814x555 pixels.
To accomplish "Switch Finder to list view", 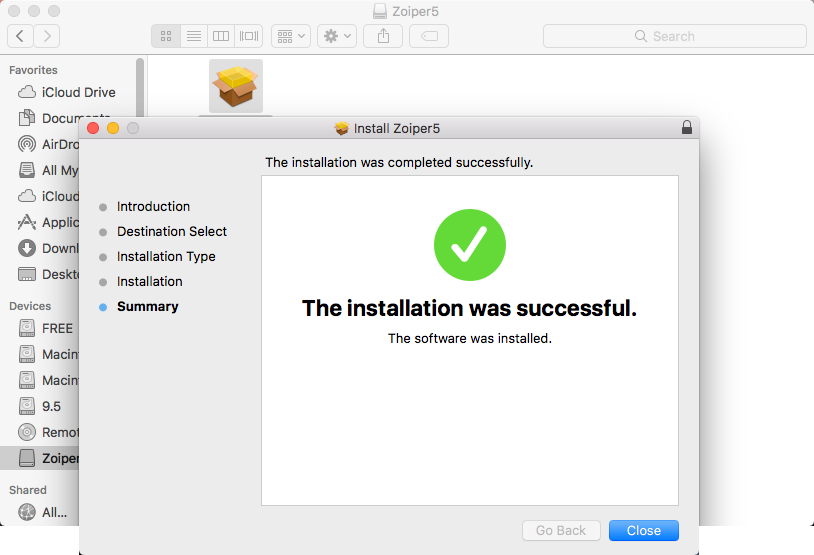I will click(x=194, y=36).
